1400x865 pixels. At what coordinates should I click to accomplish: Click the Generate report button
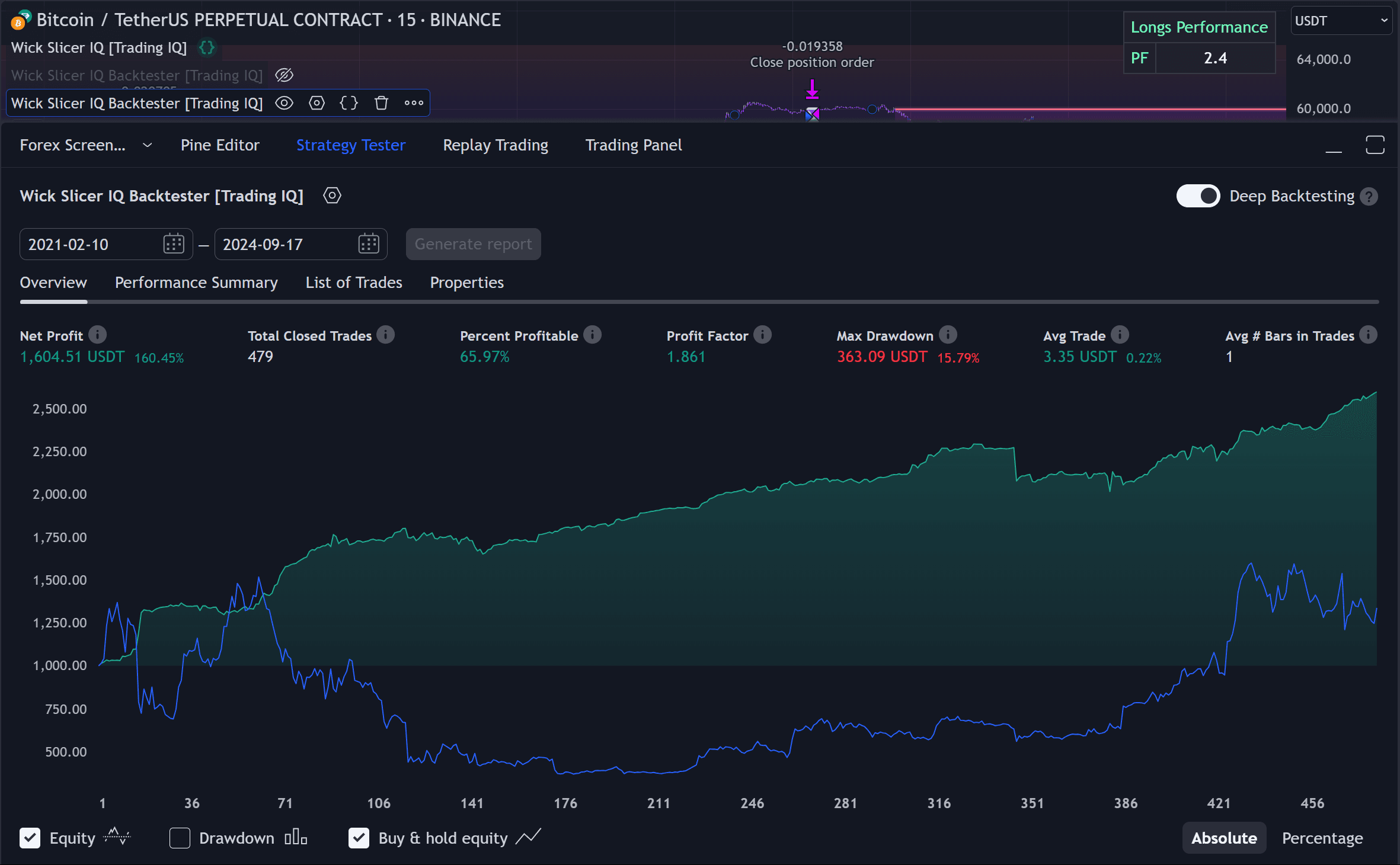point(473,244)
